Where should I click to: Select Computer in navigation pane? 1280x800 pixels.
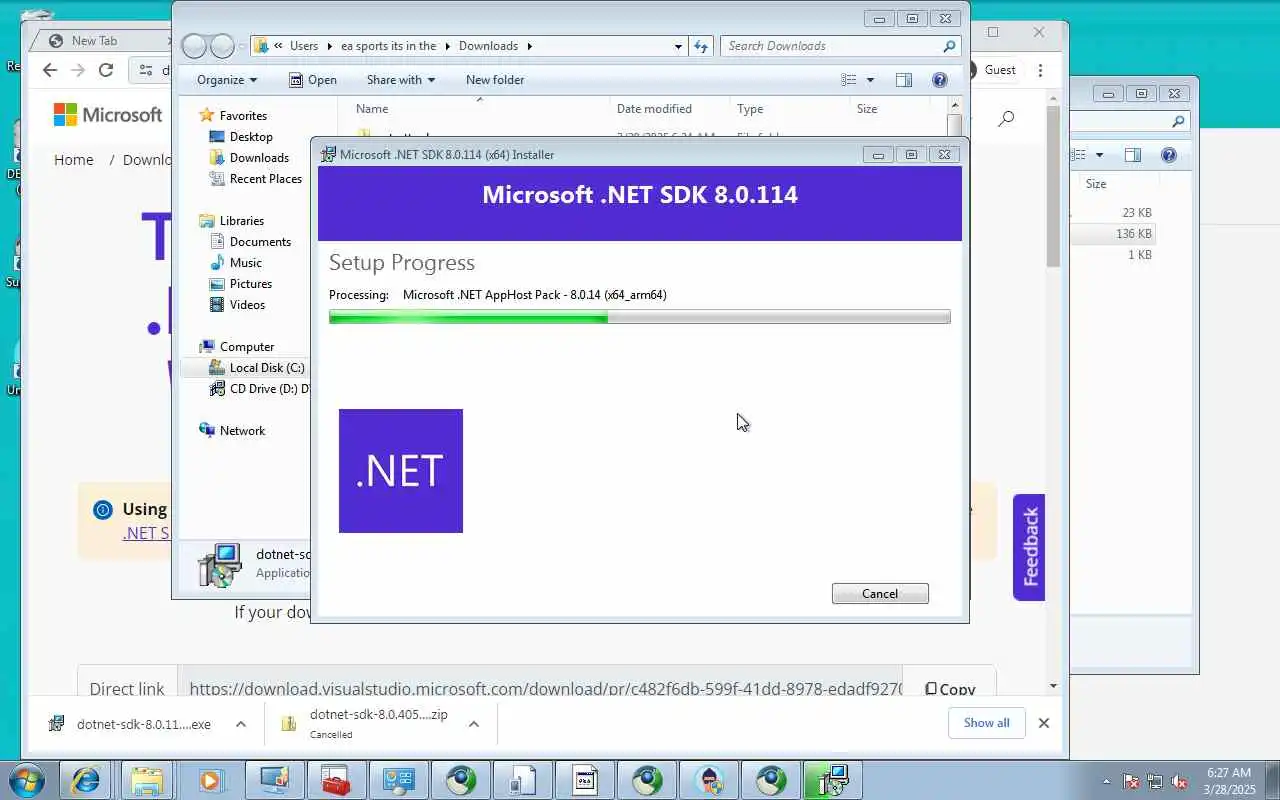247,347
